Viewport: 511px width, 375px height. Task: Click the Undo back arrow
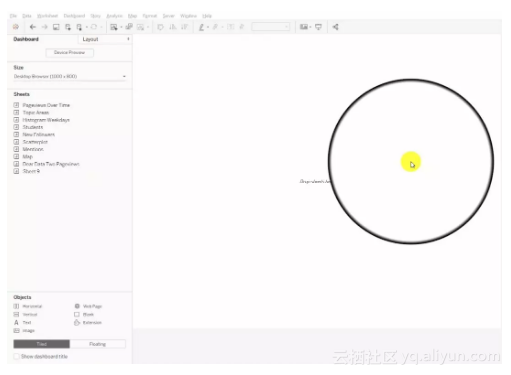click(32, 27)
